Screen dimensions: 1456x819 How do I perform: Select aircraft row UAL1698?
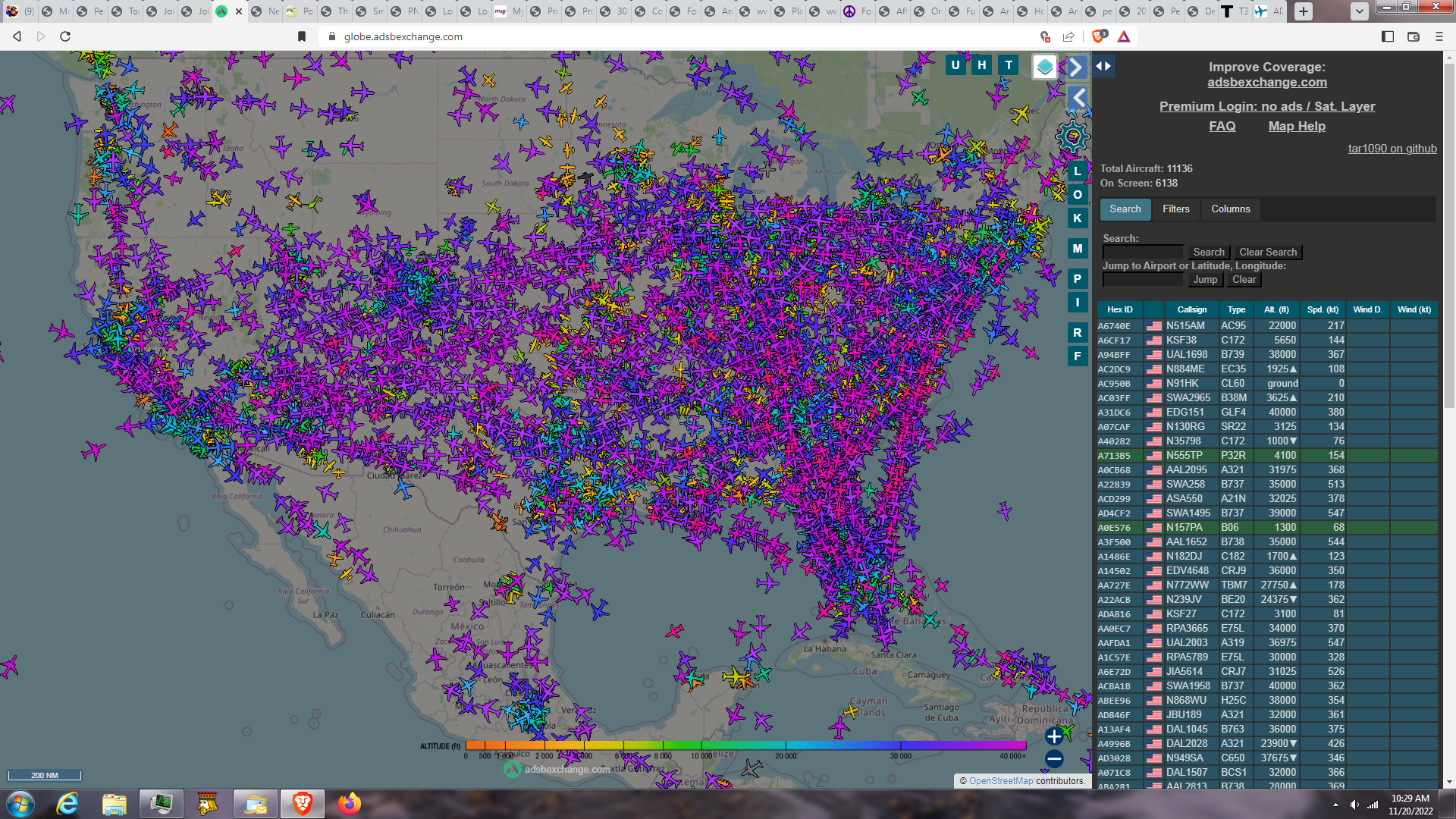pos(1267,355)
